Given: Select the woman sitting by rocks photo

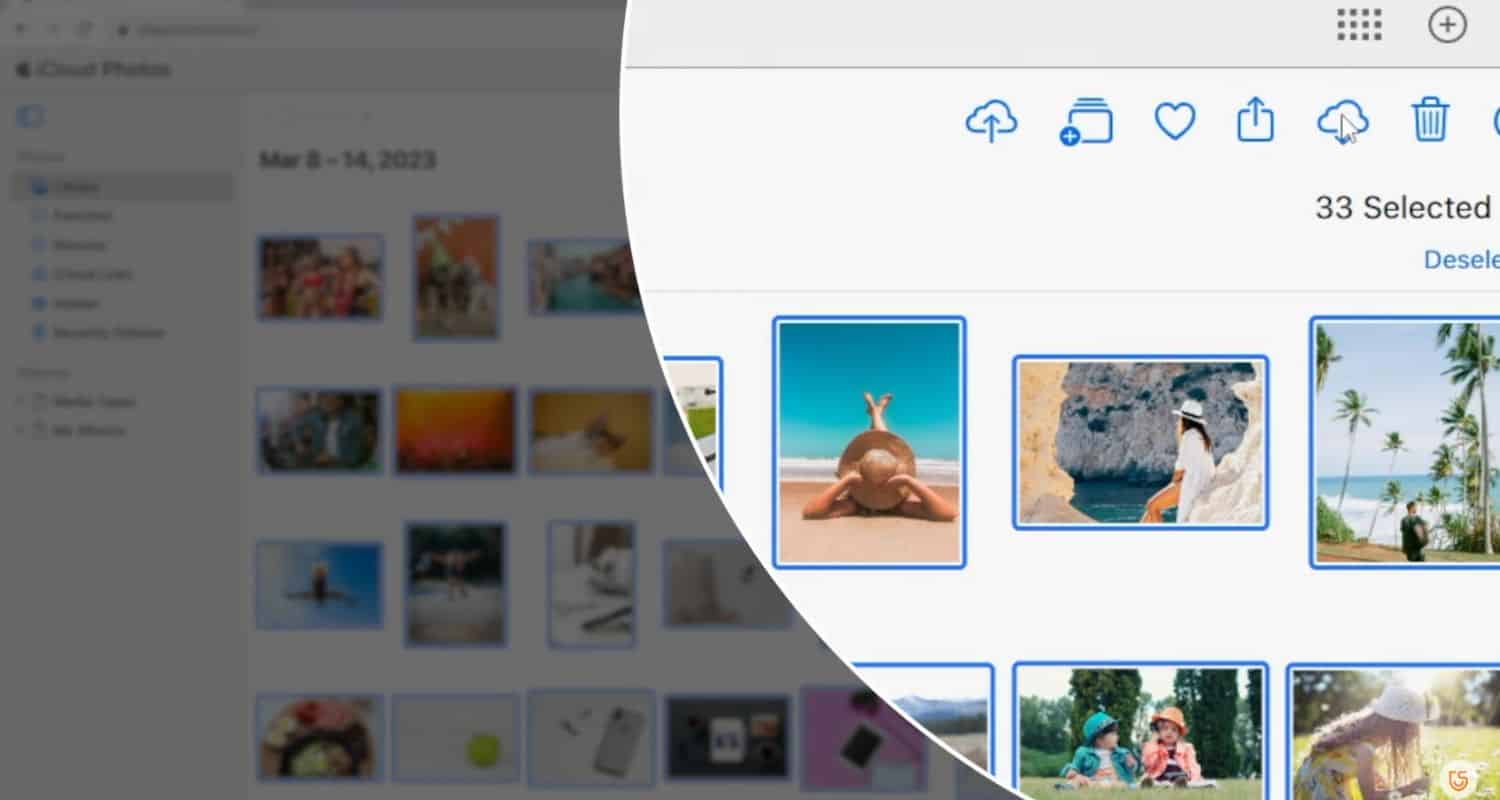Looking at the screenshot, I should (x=1140, y=442).
